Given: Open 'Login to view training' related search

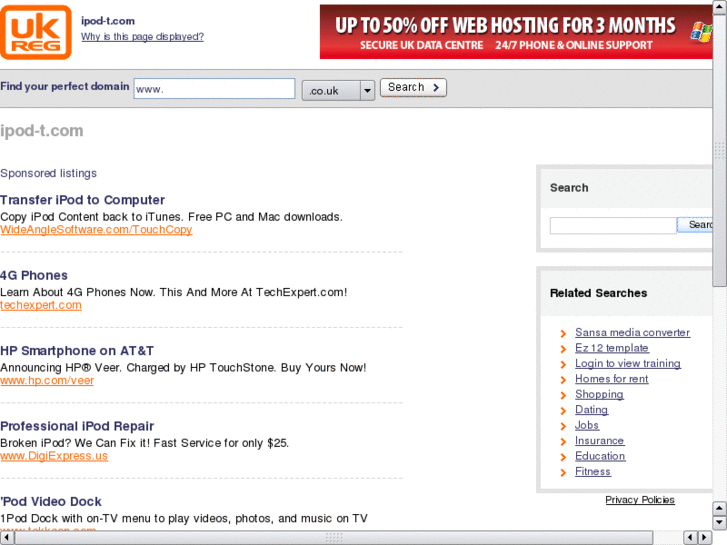Looking at the screenshot, I should point(628,364).
